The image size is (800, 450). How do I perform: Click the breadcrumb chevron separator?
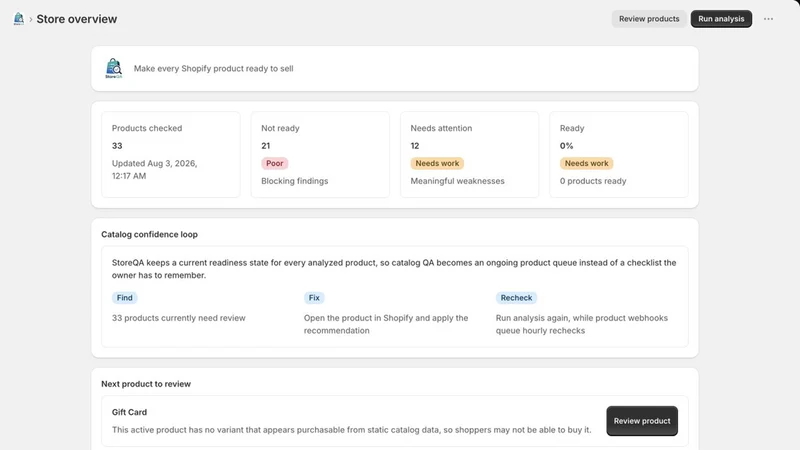pos(31,19)
